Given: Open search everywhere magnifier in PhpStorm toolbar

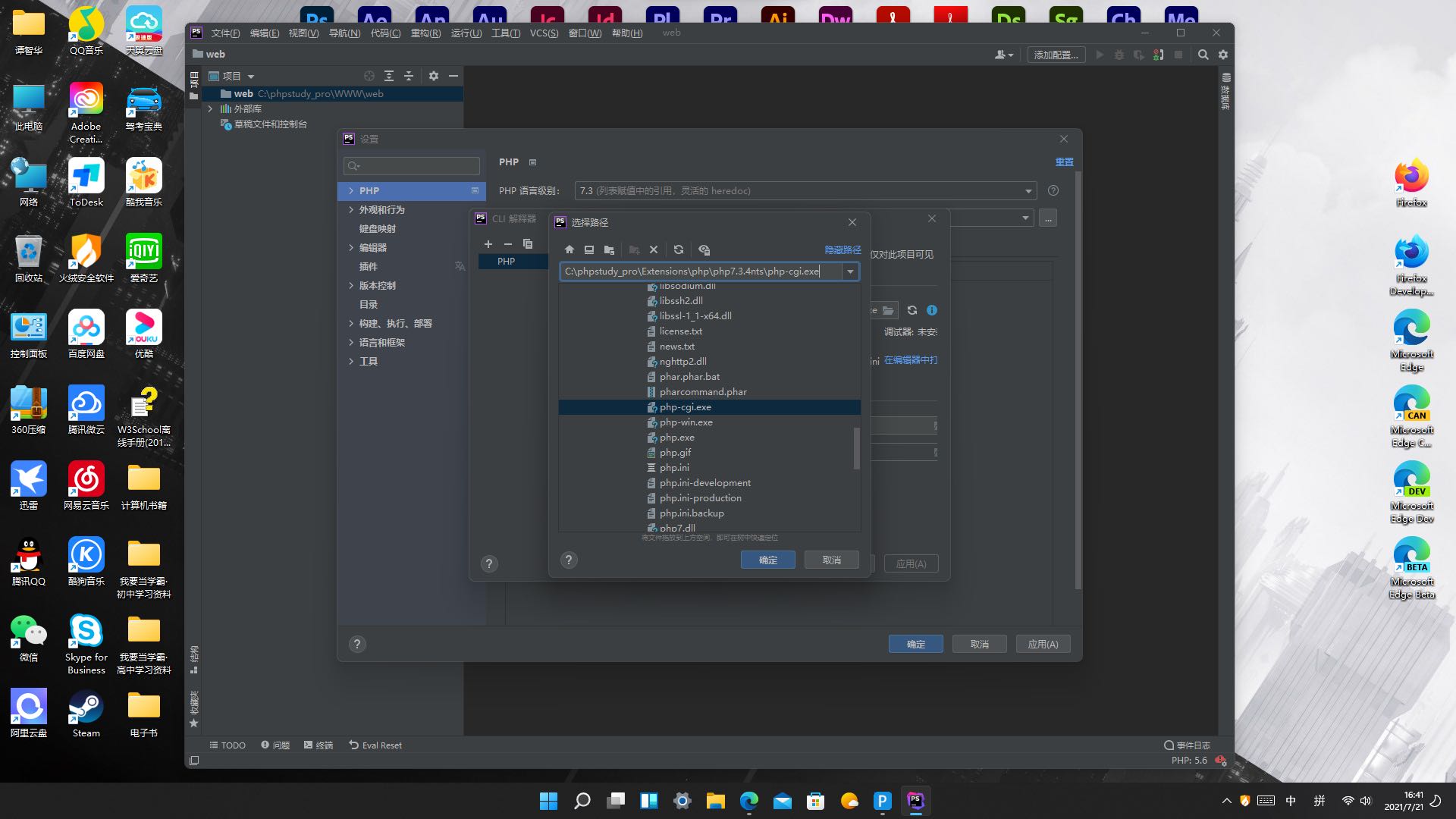Looking at the screenshot, I should coord(1203,55).
